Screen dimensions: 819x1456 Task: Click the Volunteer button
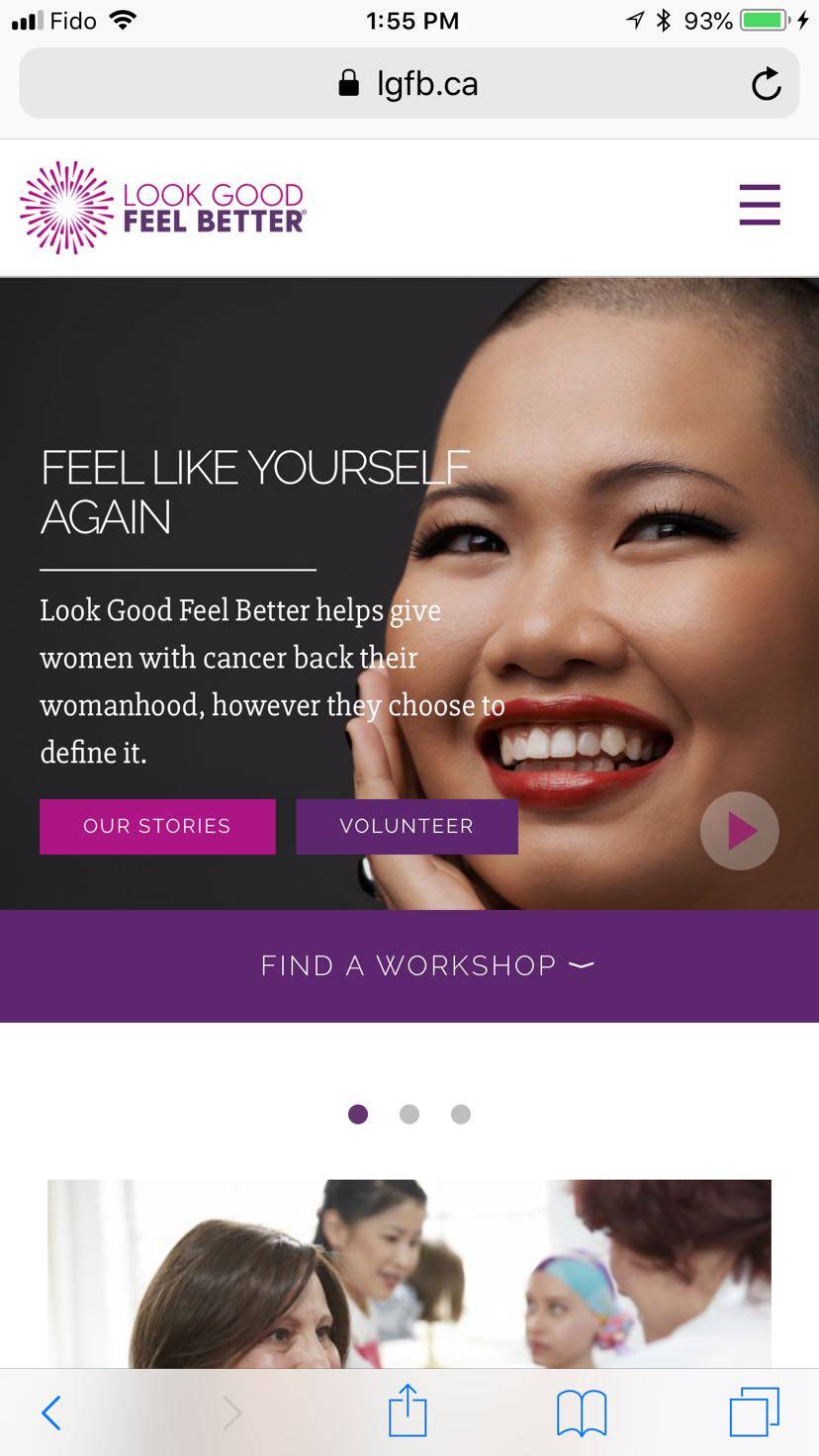pos(407,827)
